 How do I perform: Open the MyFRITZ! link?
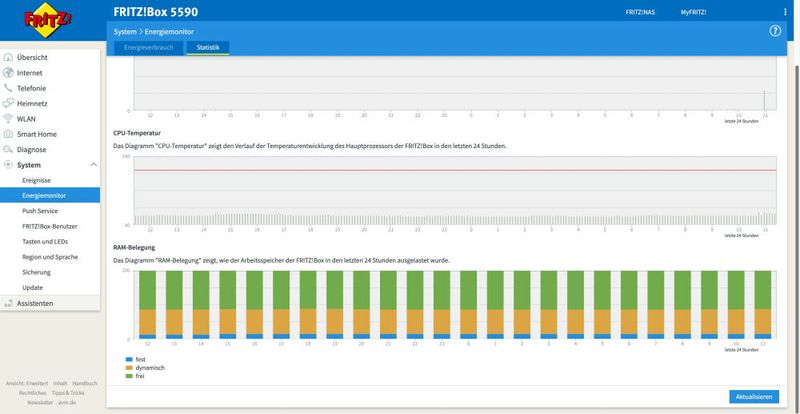pos(692,12)
